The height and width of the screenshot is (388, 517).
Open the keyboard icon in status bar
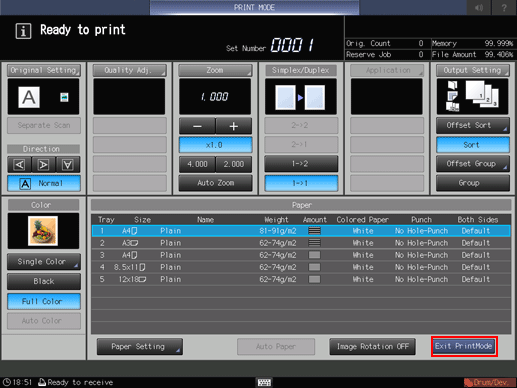264,382
